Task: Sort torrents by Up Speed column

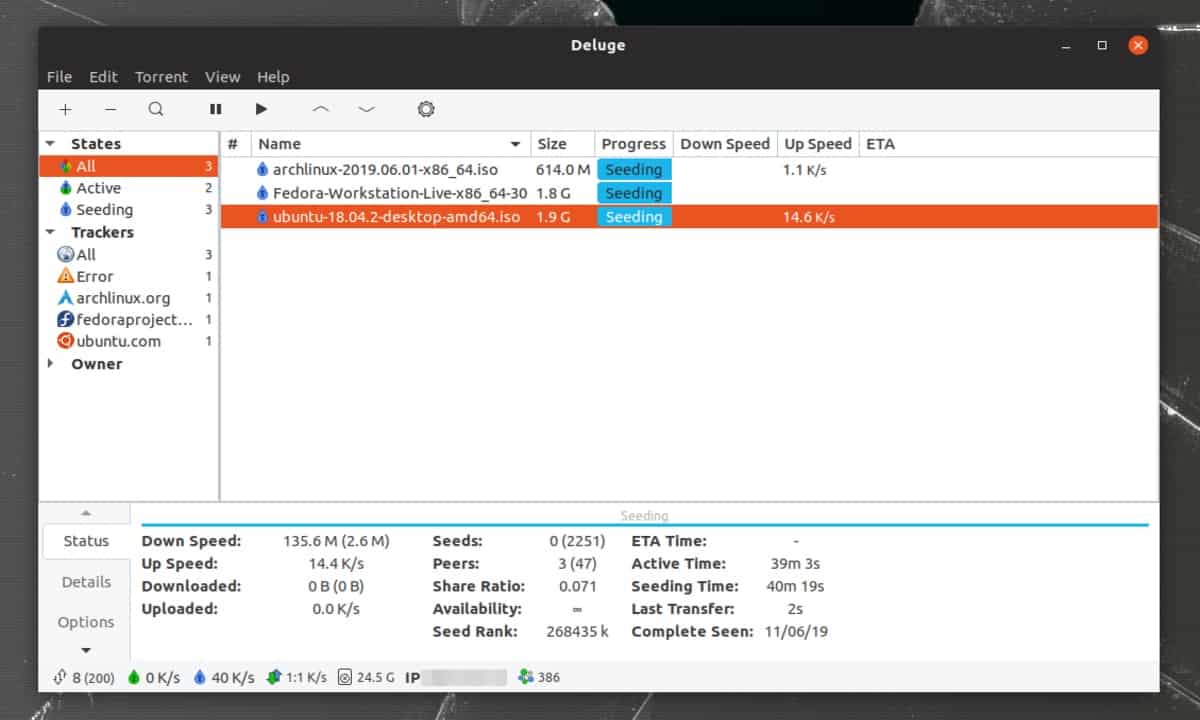Action: [817, 144]
